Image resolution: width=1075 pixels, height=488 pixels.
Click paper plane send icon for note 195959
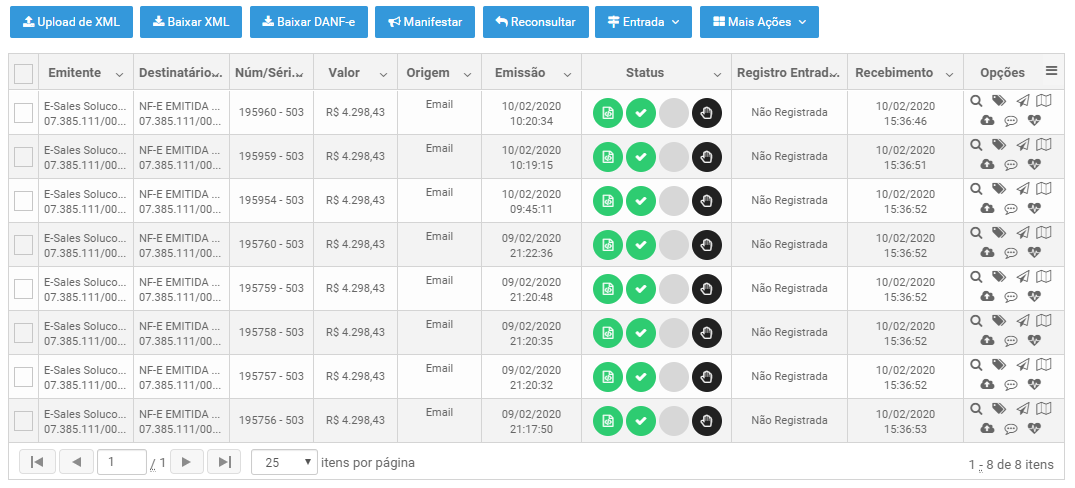(1023, 145)
